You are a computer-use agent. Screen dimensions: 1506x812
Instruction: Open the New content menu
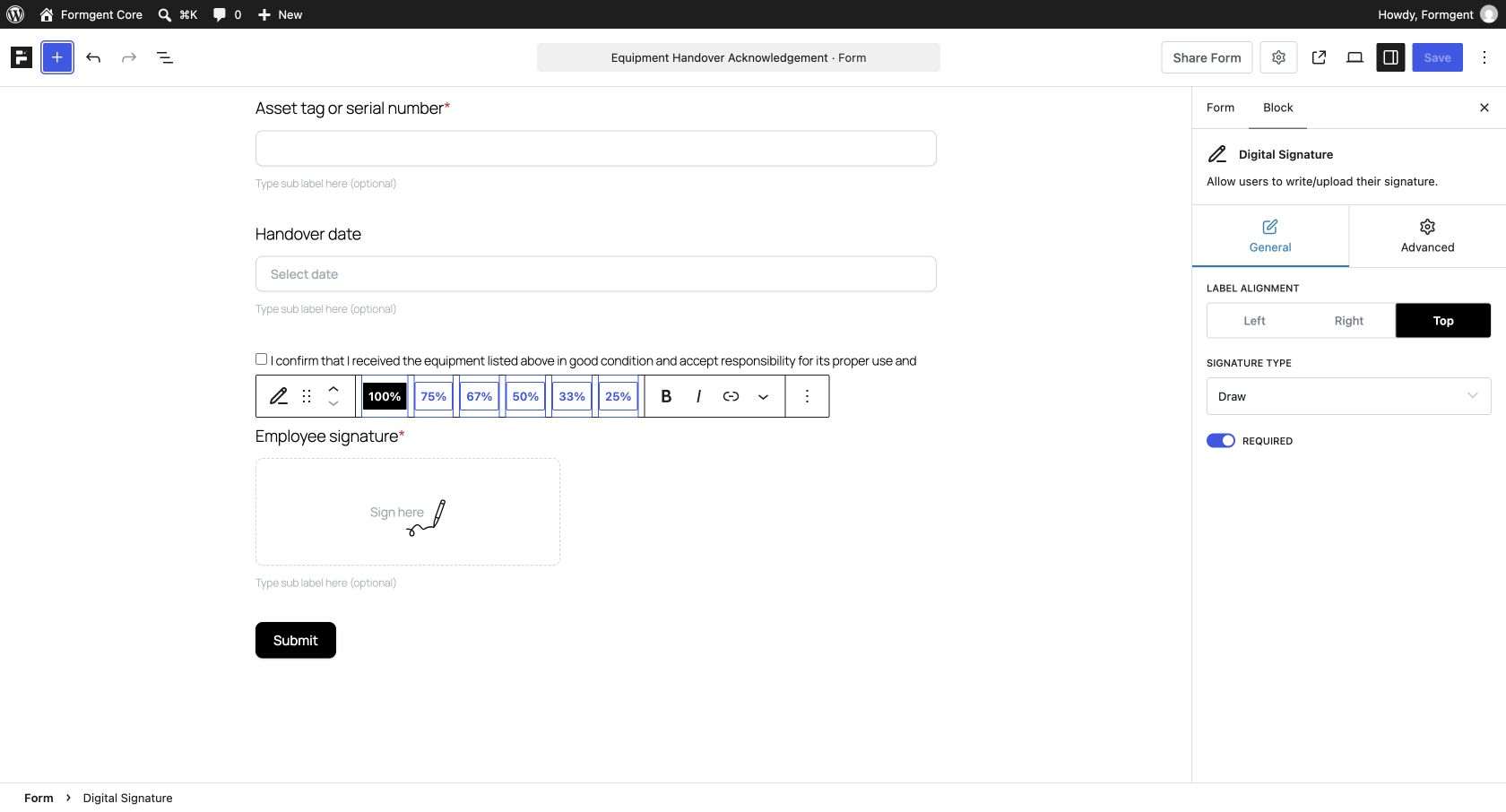click(x=280, y=14)
